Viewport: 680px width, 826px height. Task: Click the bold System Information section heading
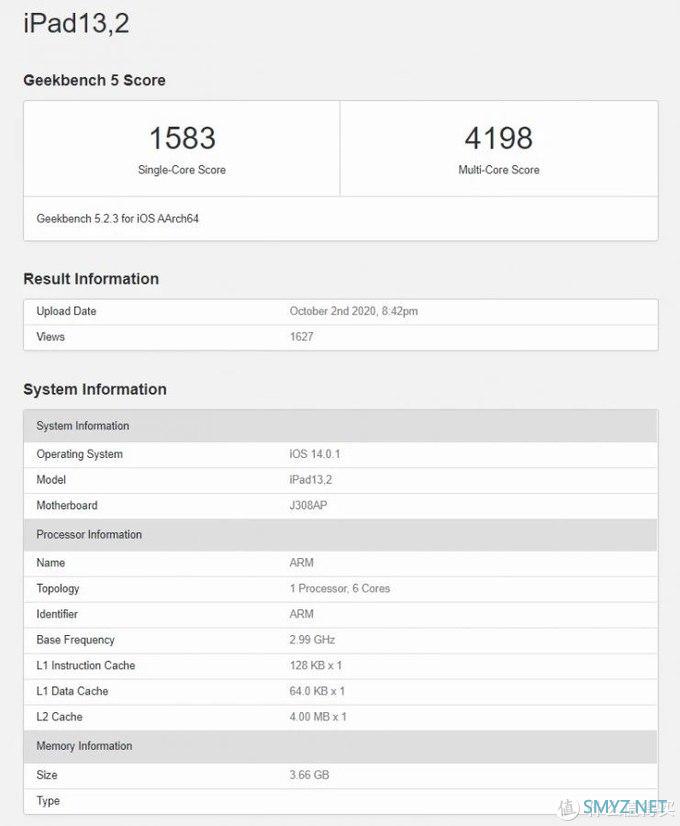pyautogui.click(x=95, y=389)
